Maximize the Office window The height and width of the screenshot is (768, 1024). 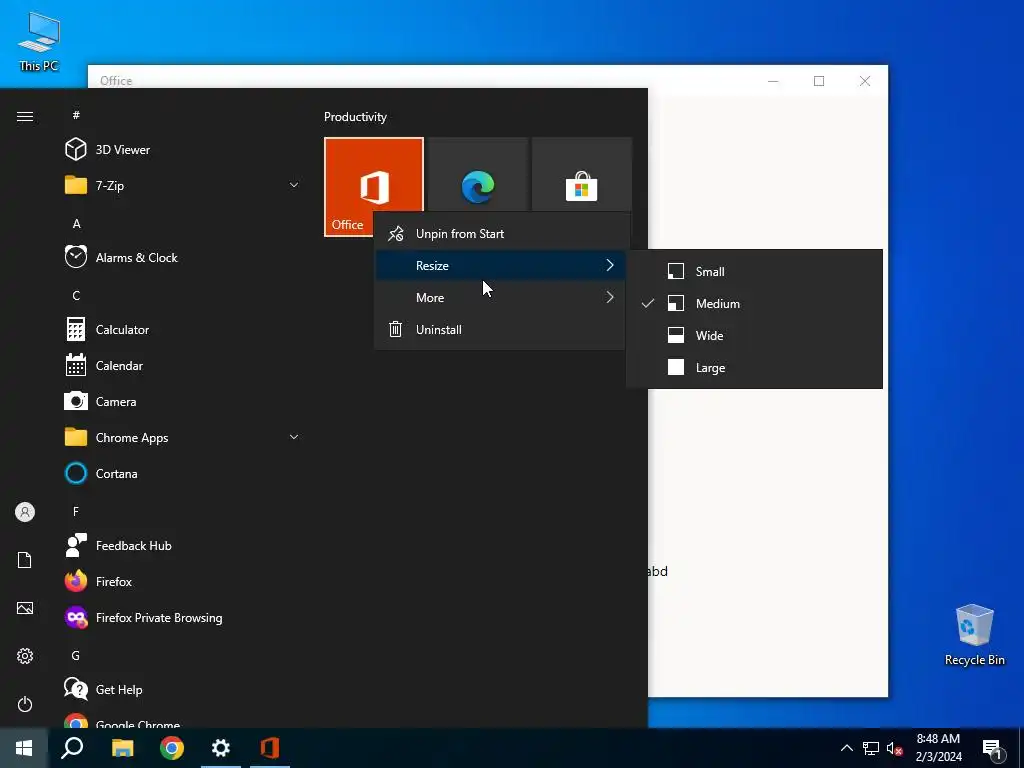[819, 81]
